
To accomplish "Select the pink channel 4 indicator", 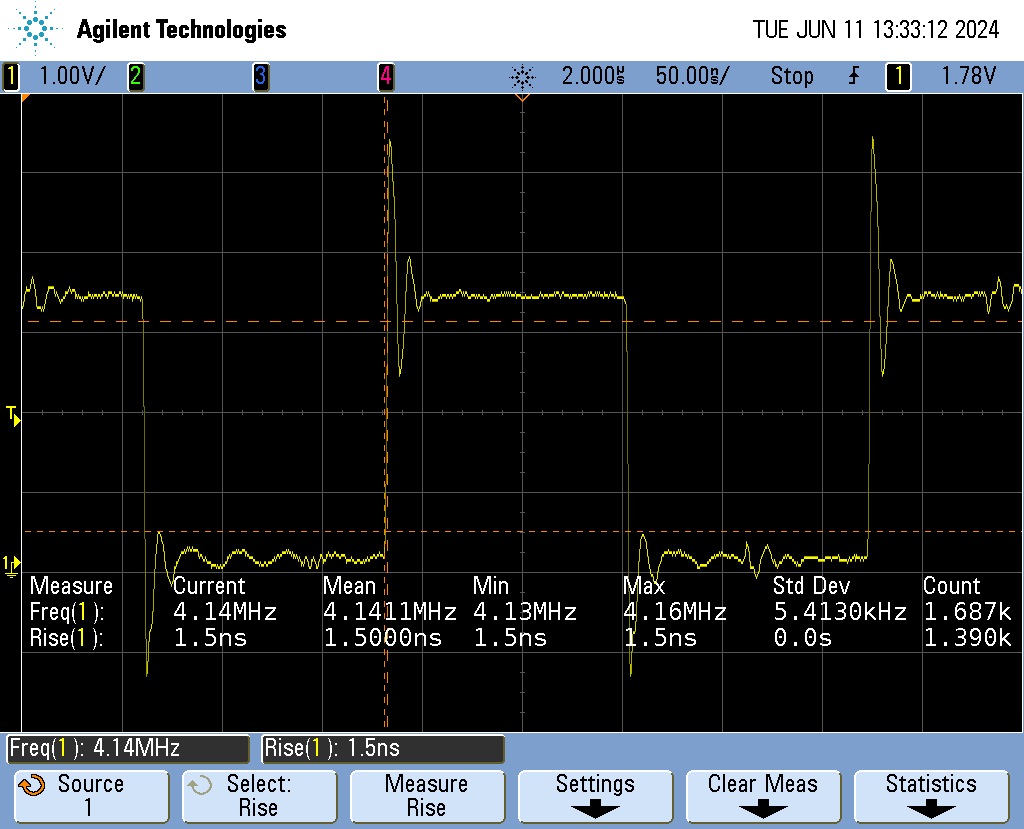I will (x=385, y=76).
